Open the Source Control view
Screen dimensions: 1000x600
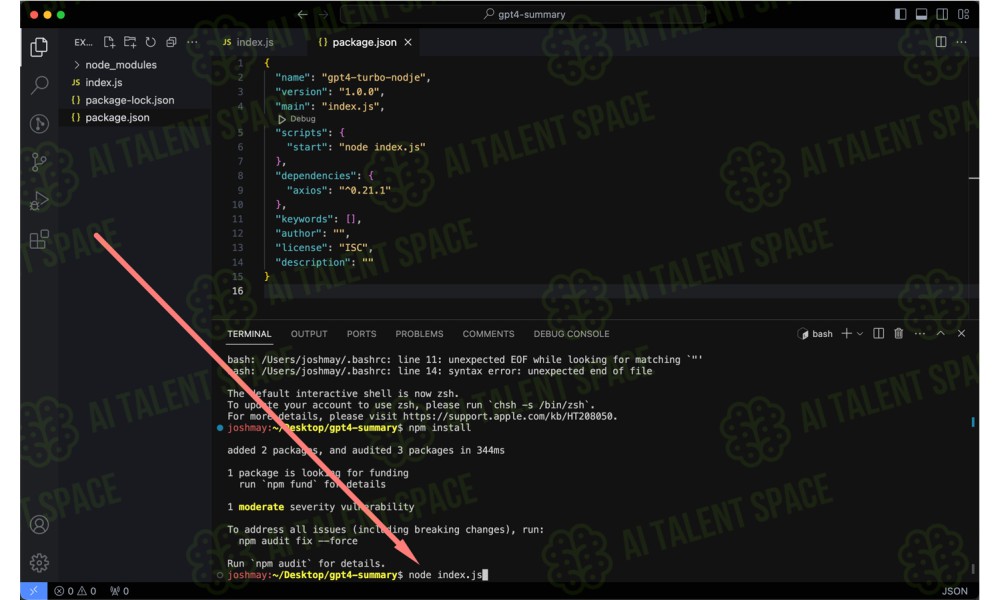(39, 162)
